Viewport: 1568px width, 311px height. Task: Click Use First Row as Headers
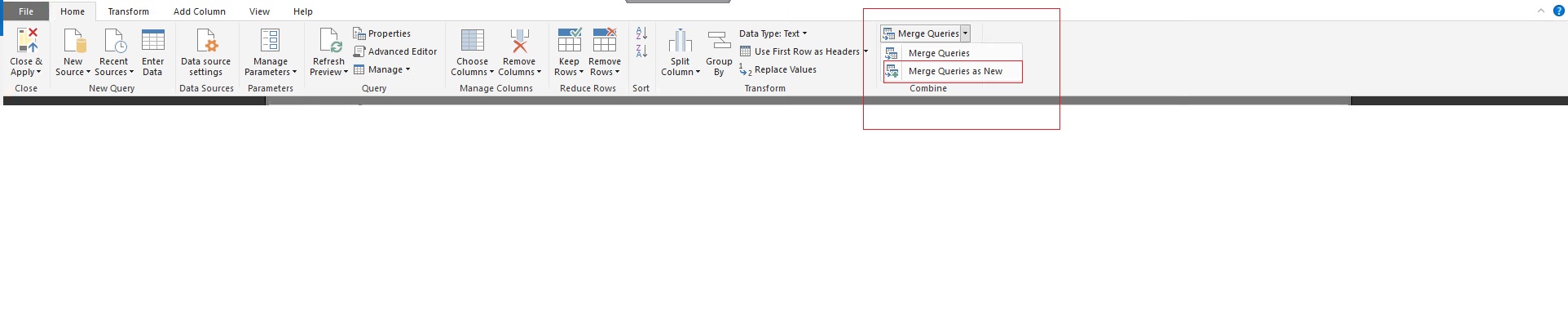pos(799,51)
